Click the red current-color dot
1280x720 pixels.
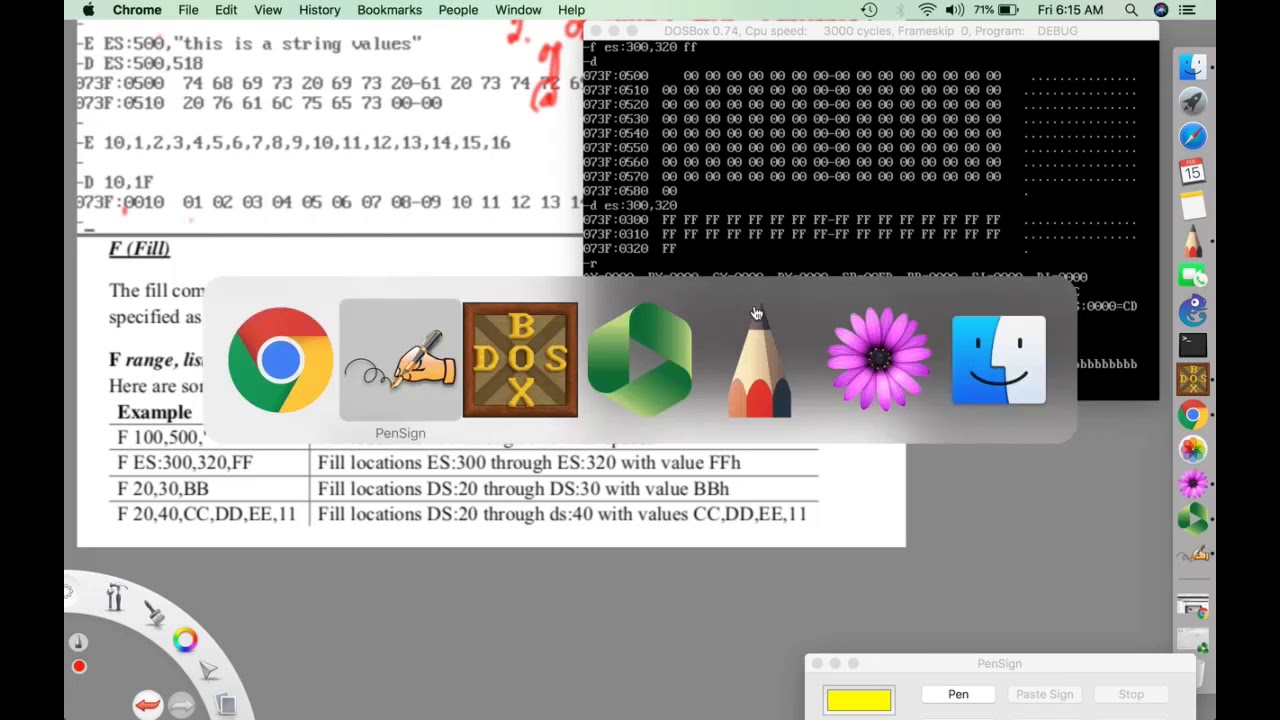click(79, 667)
